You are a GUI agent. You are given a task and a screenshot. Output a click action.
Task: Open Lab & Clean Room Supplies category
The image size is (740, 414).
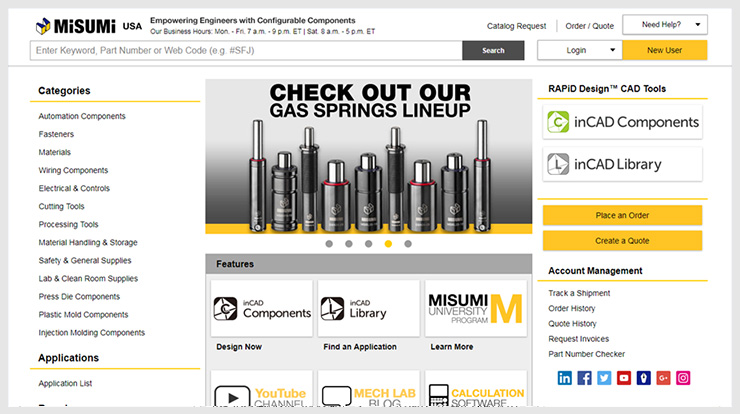point(88,279)
